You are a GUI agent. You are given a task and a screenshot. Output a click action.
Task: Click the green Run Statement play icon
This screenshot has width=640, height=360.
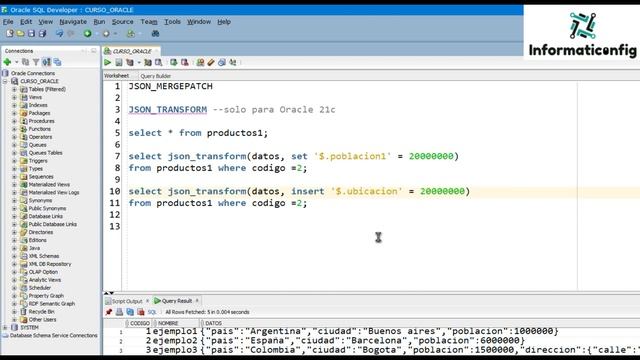pyautogui.click(x=108, y=62)
